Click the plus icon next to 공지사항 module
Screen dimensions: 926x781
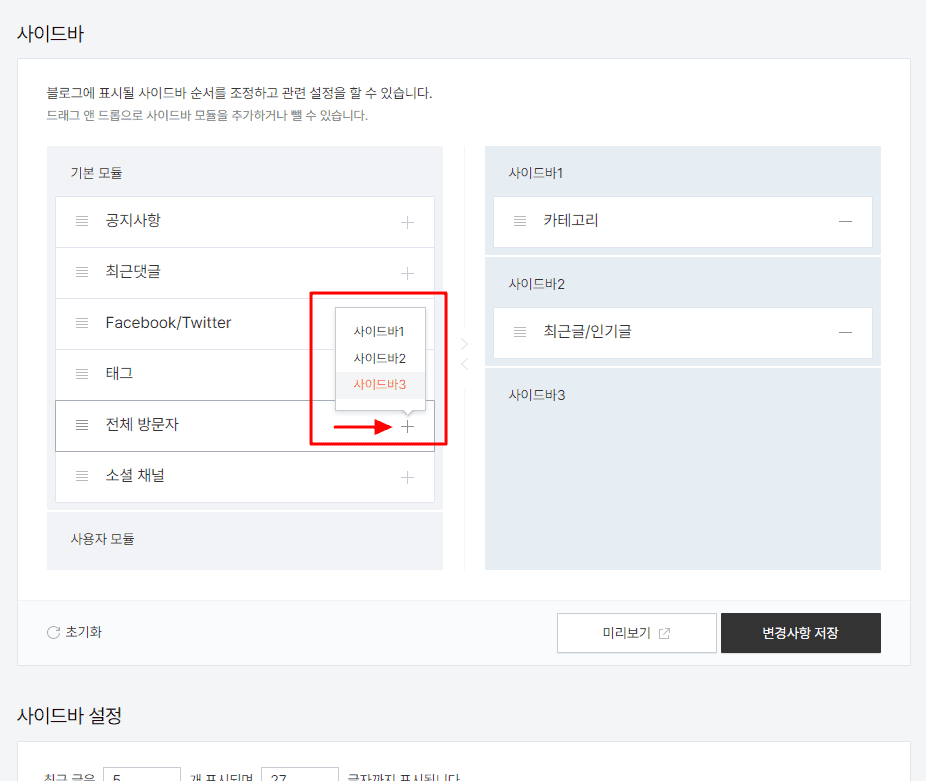click(x=408, y=221)
